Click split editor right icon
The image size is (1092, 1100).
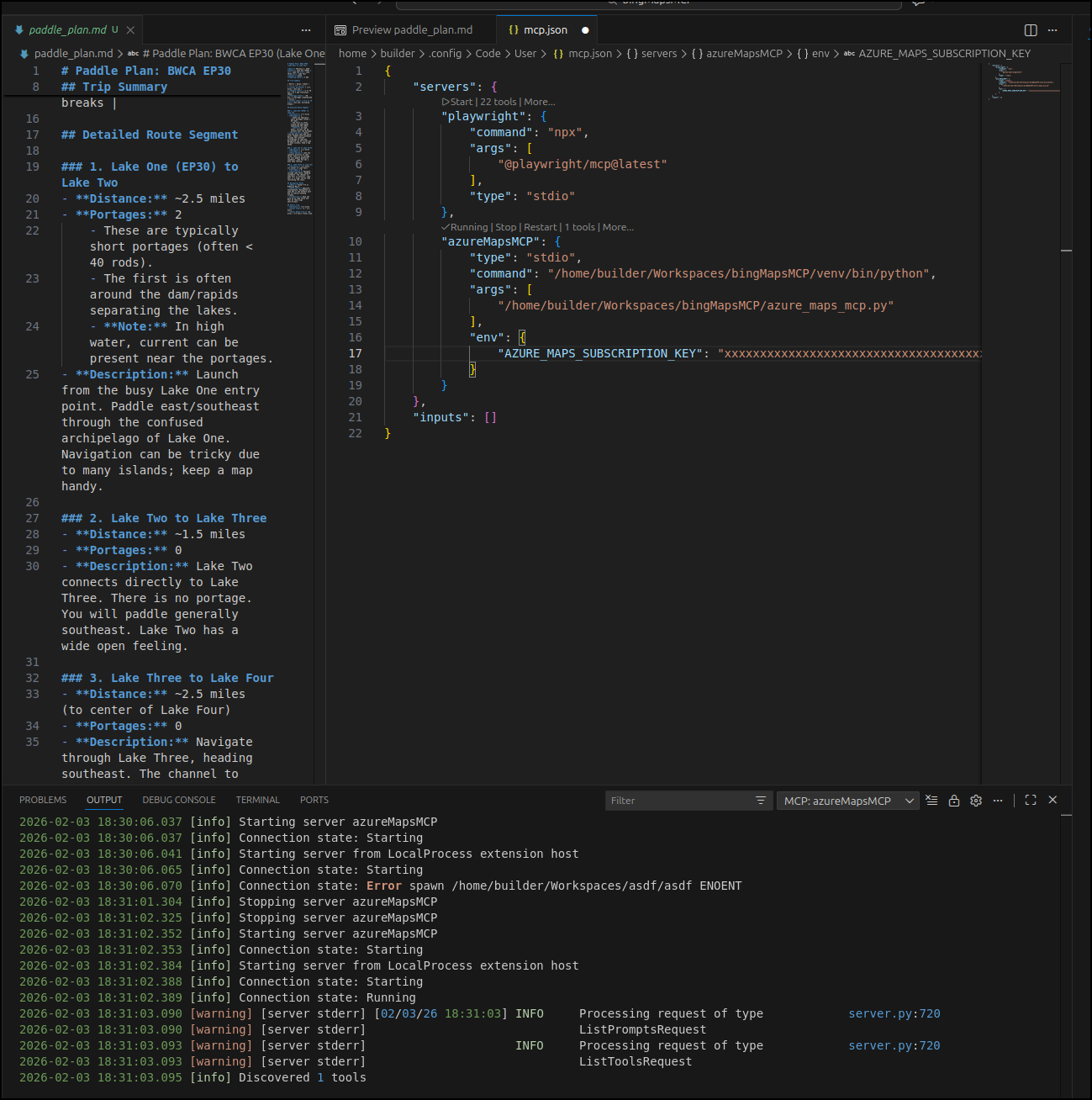click(1031, 30)
